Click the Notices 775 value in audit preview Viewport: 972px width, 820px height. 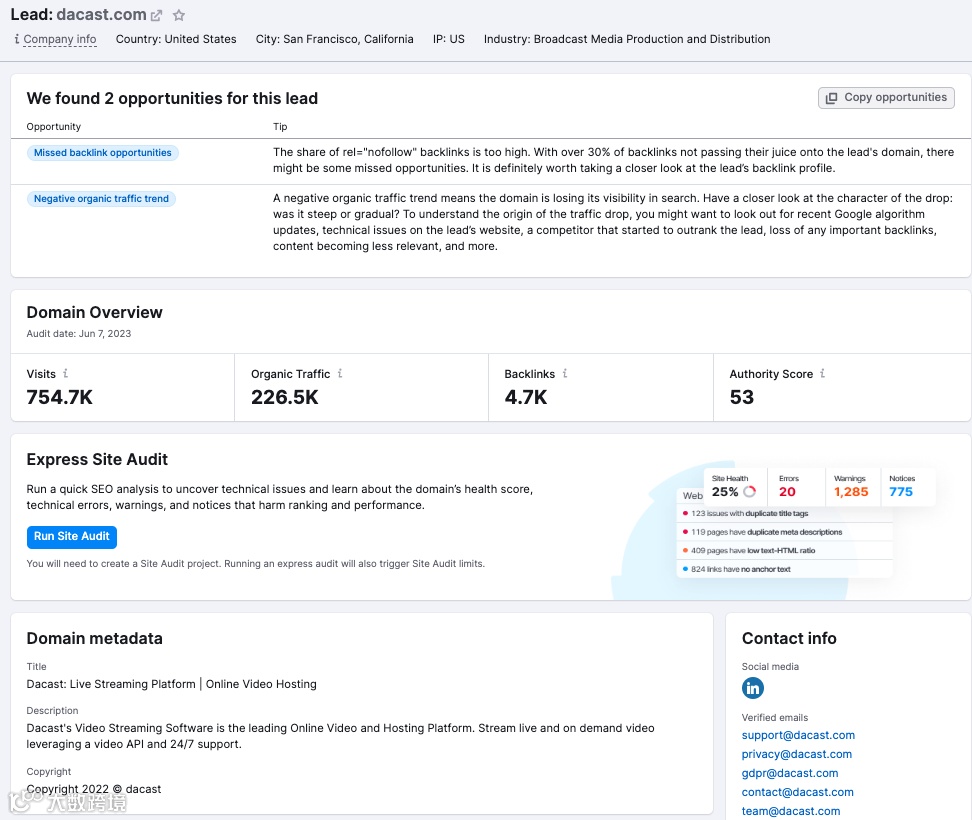(x=901, y=492)
